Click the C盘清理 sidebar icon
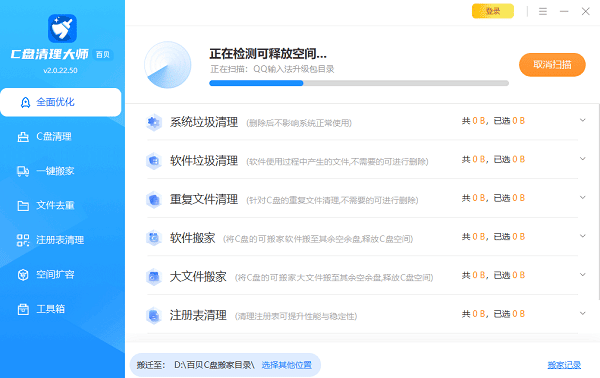 click(23, 137)
